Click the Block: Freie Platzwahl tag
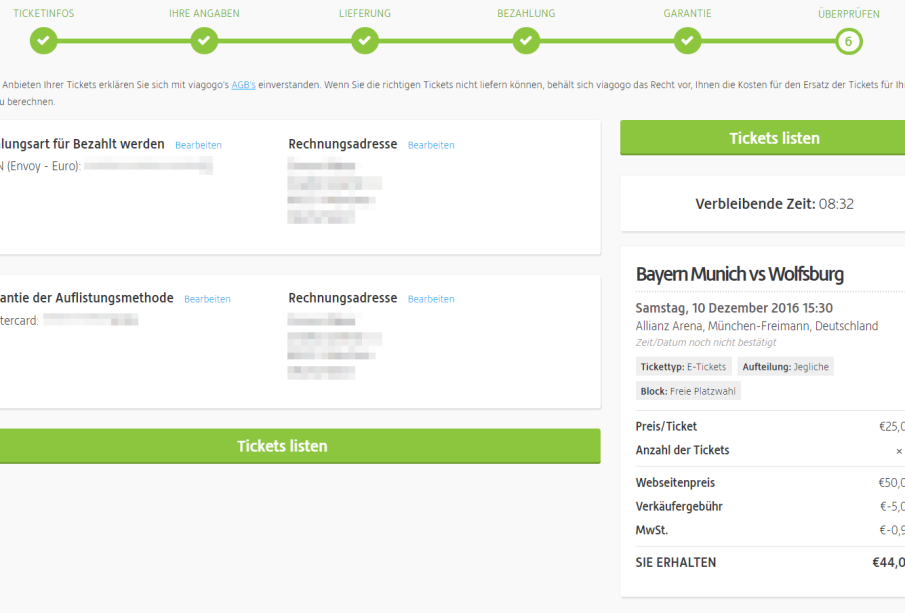The image size is (905, 613). point(688,391)
